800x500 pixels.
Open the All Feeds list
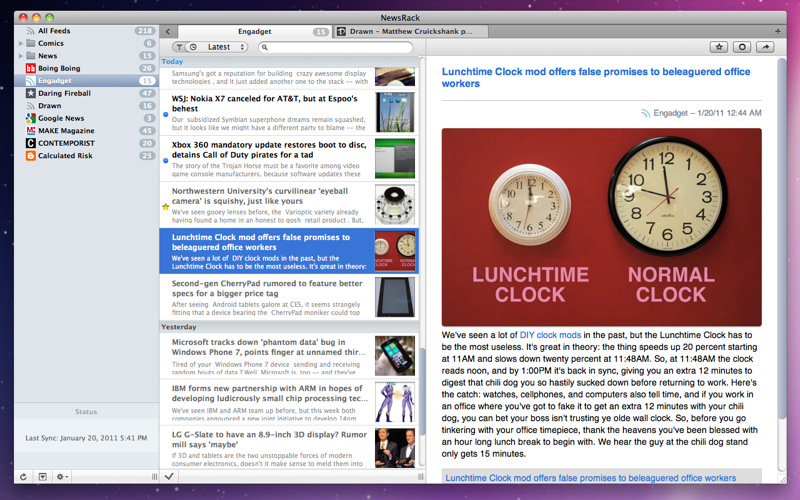coord(86,31)
